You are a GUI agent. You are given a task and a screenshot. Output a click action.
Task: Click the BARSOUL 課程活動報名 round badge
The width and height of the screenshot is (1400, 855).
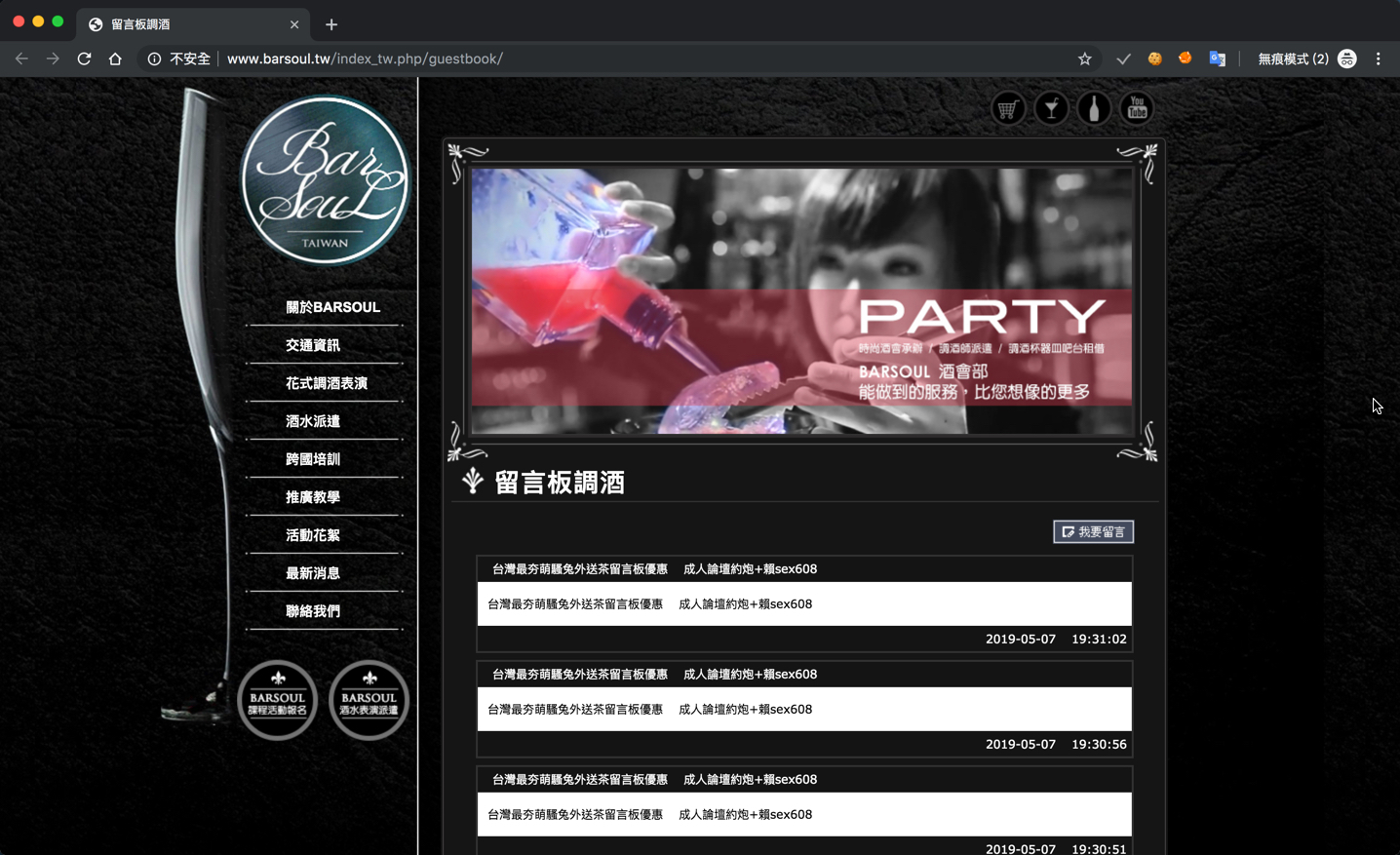coord(278,700)
